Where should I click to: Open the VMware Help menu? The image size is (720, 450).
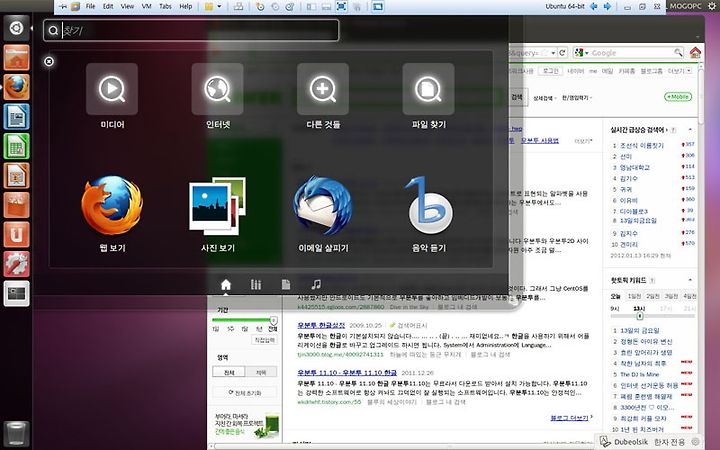point(186,6)
